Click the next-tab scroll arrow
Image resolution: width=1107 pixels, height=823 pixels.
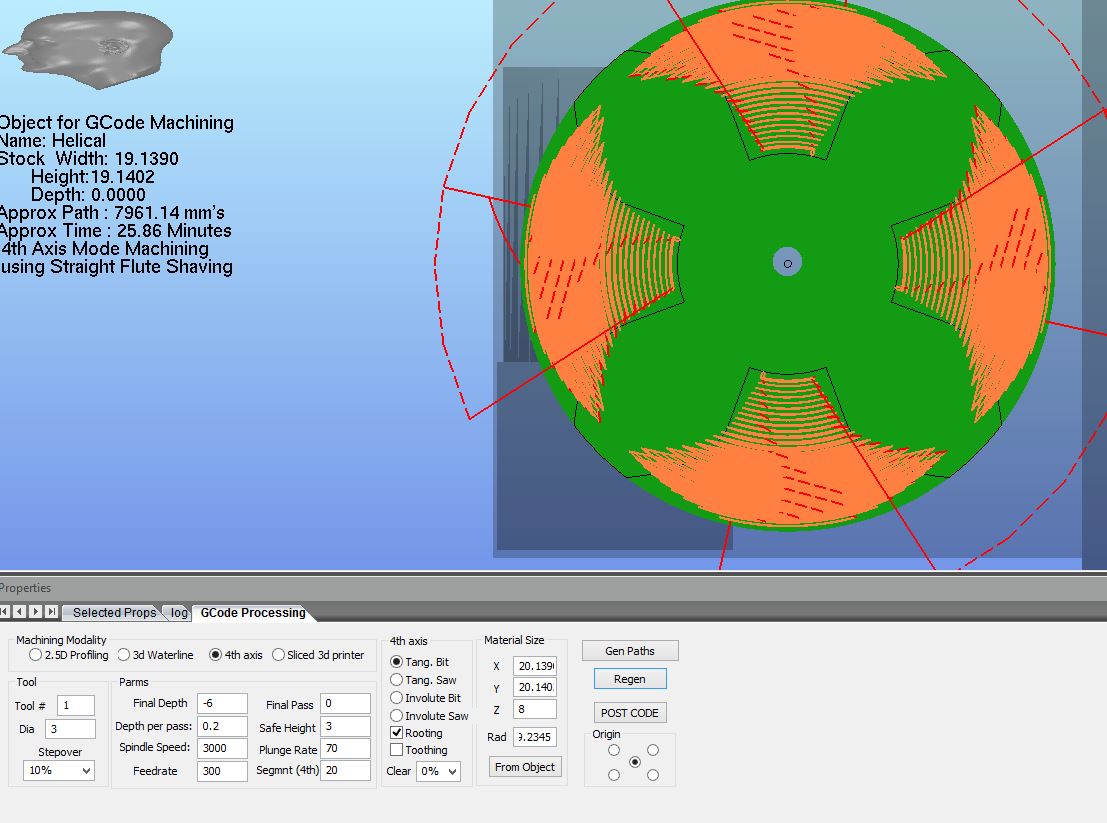pos(35,612)
